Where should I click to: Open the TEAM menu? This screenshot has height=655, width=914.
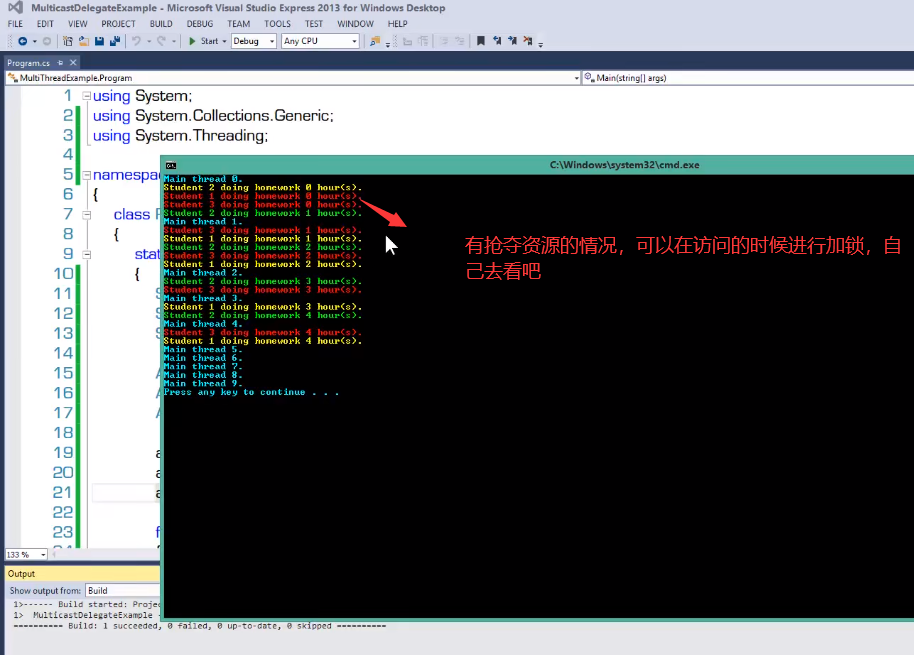(238, 24)
